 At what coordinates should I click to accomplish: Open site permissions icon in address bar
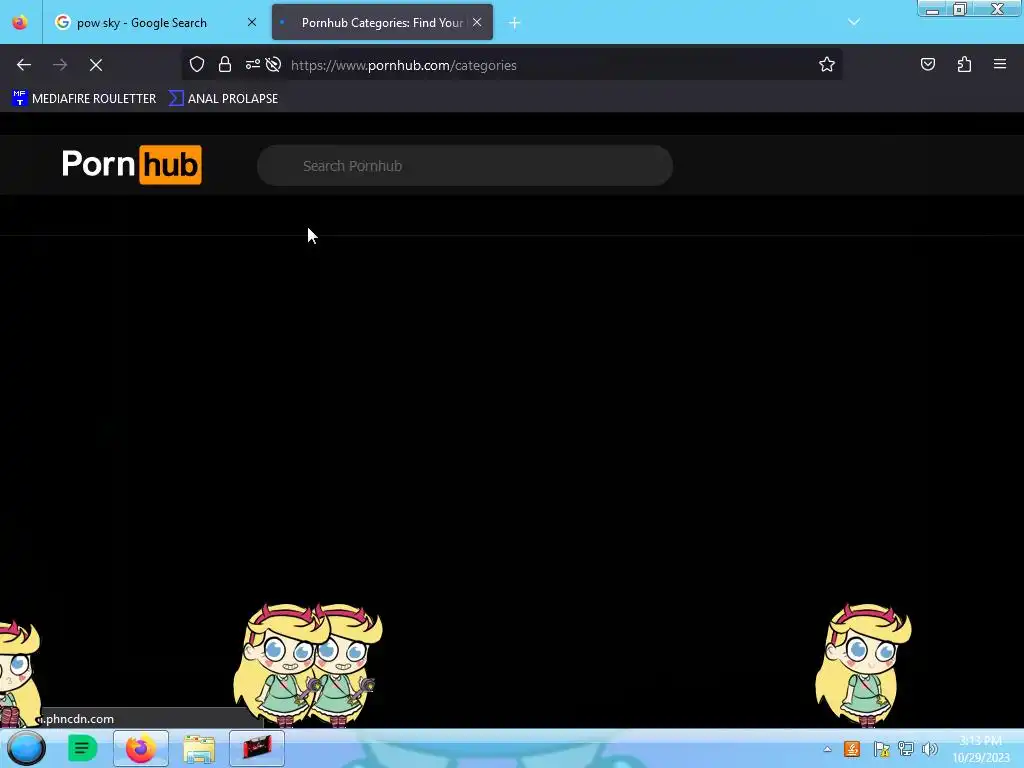(x=252, y=64)
